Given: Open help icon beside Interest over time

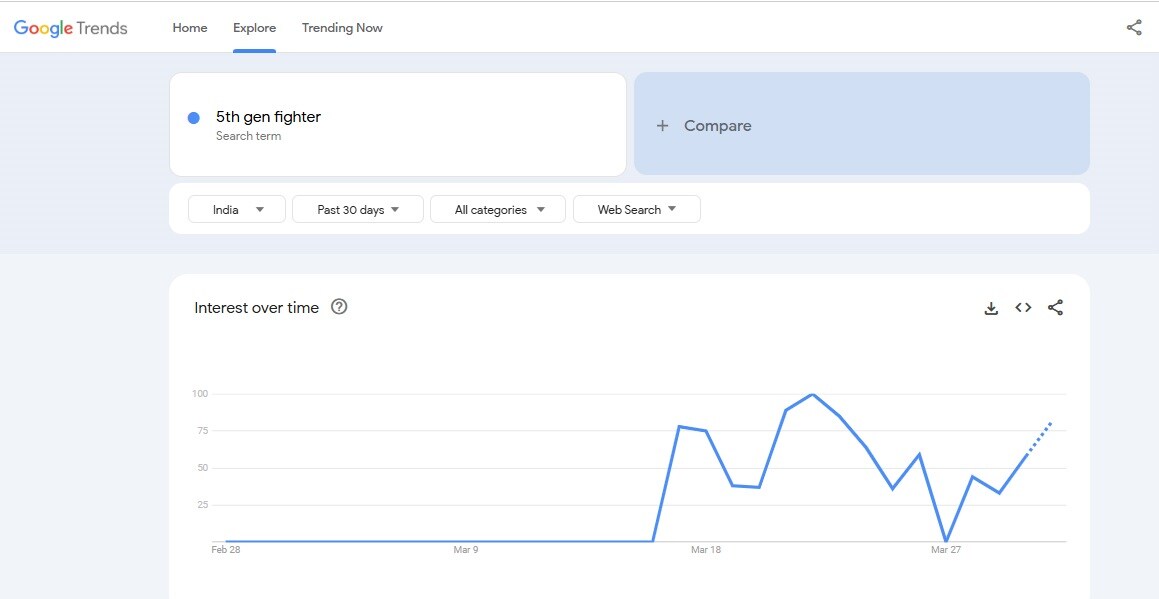Looking at the screenshot, I should (339, 307).
